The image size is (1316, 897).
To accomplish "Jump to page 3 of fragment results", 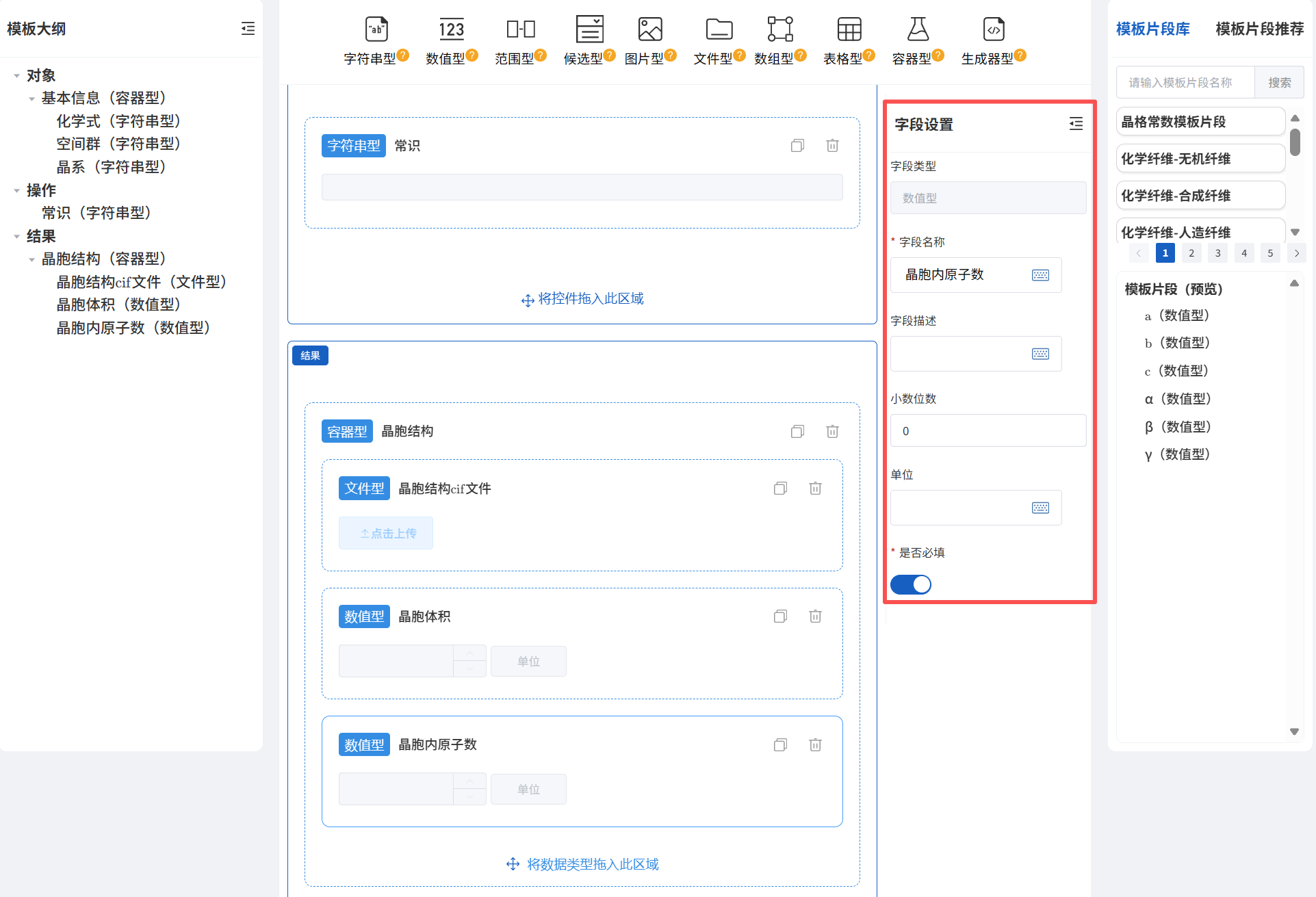I will pyautogui.click(x=1217, y=252).
